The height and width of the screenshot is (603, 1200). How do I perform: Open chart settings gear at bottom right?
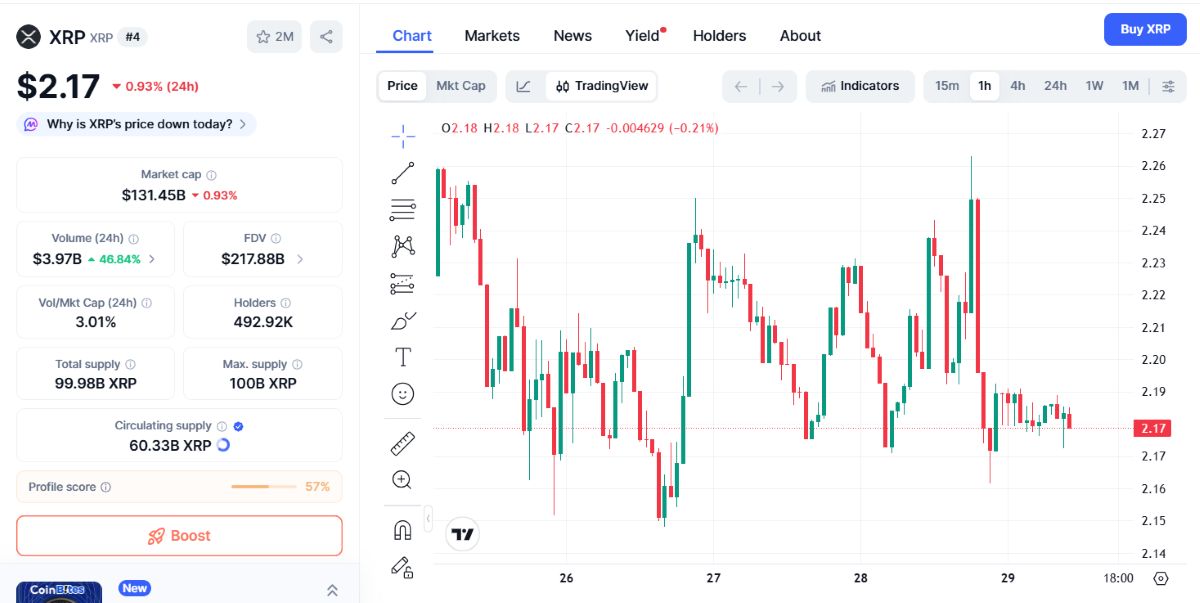1161,578
